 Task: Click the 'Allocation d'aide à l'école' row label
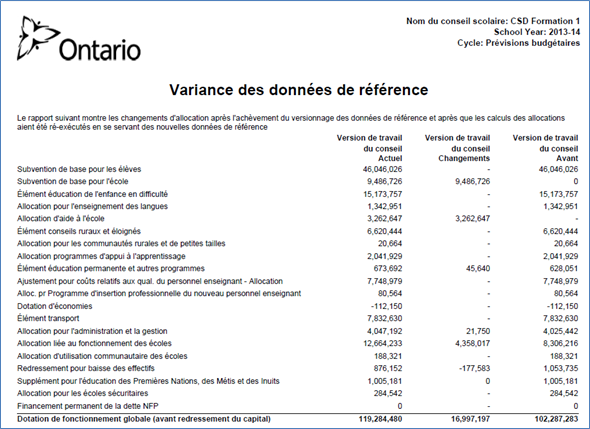pyautogui.click(x=61, y=219)
